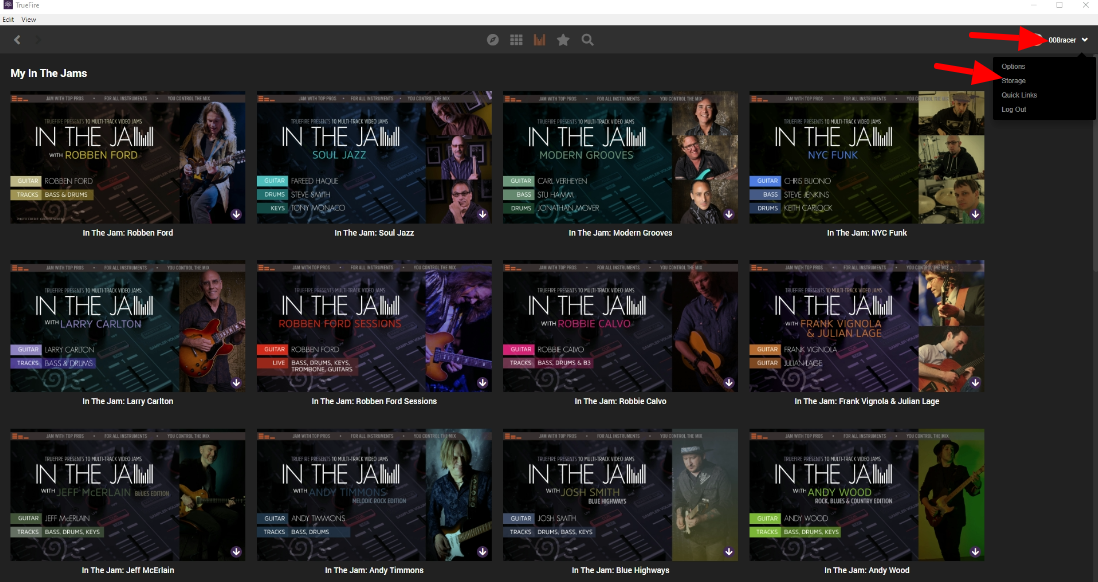Image resolution: width=1098 pixels, height=582 pixels.
Task: Download In The Jam: Blue Highways via arrow icon
Action: (729, 552)
